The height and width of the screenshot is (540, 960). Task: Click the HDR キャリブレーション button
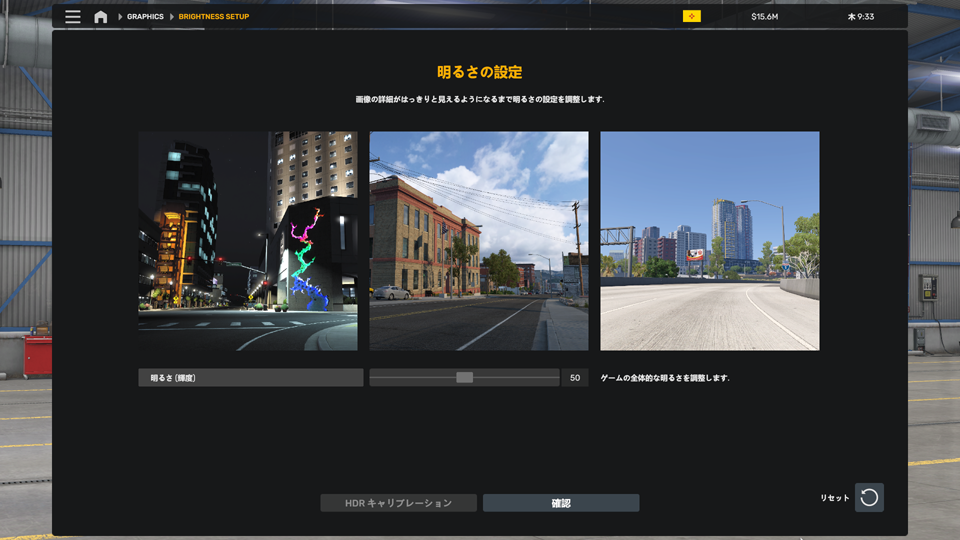pos(398,503)
